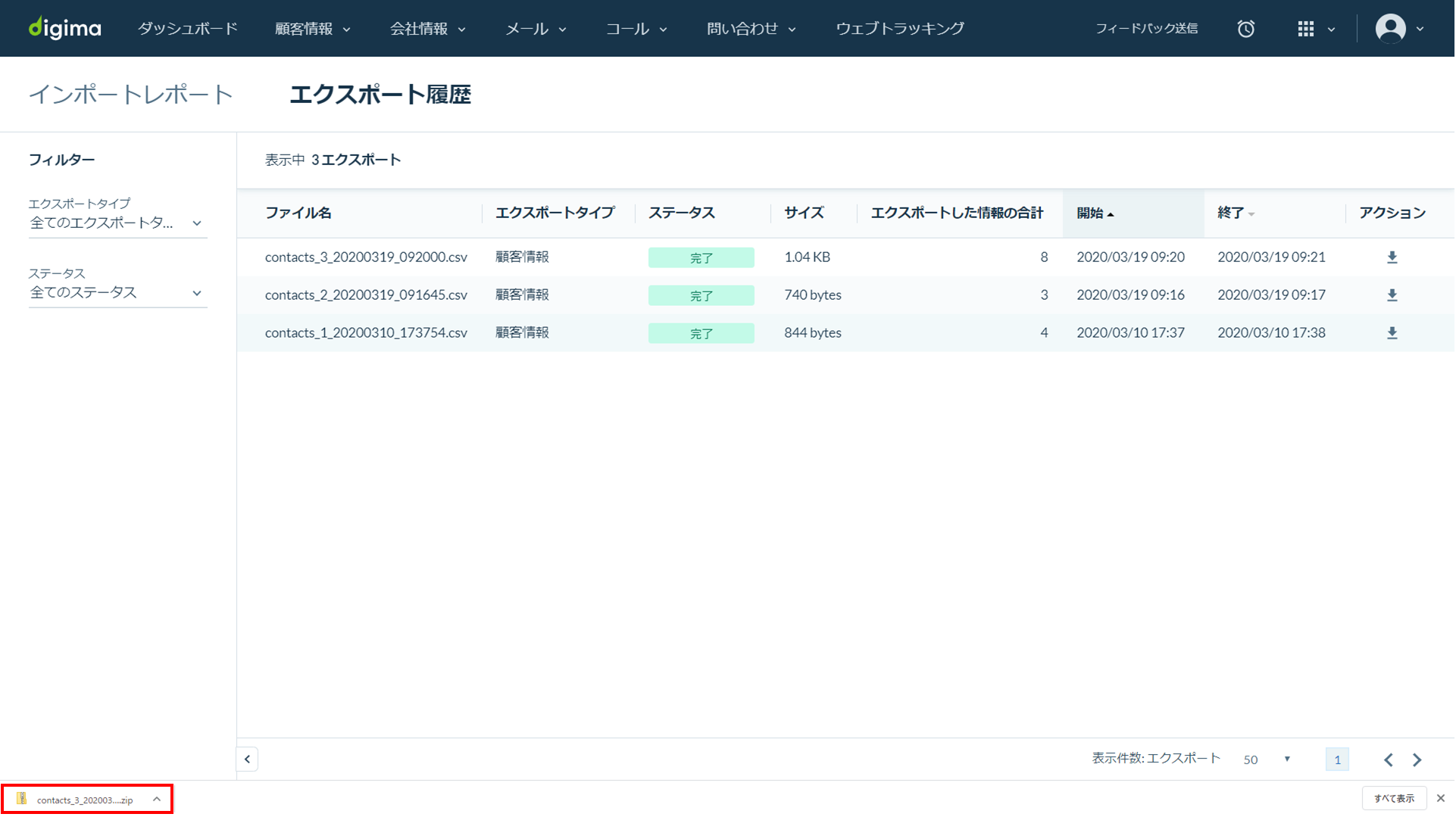Click ファイル名 column header

tap(298, 214)
